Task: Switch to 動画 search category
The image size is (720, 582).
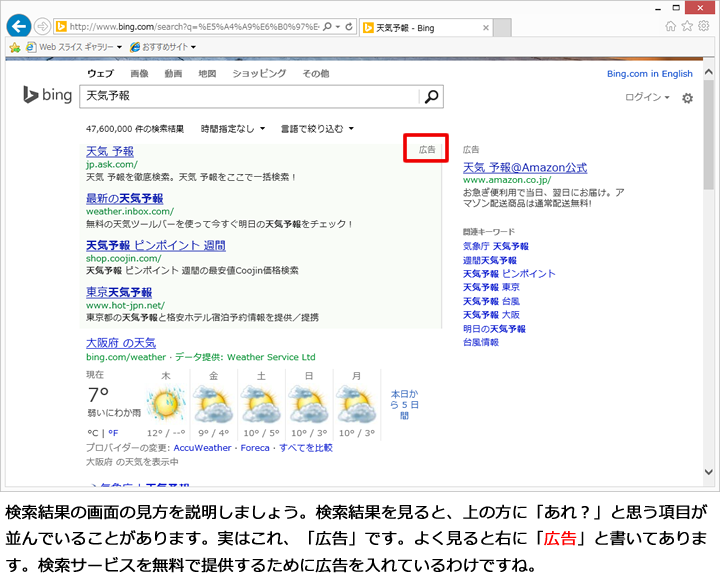Action: point(173,73)
